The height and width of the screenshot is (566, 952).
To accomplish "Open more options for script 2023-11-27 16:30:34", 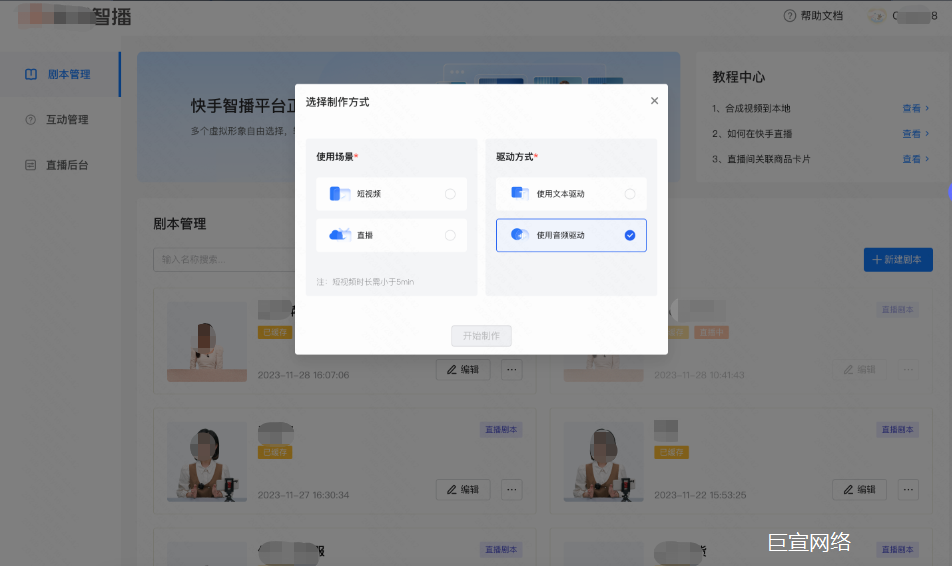I will (512, 489).
